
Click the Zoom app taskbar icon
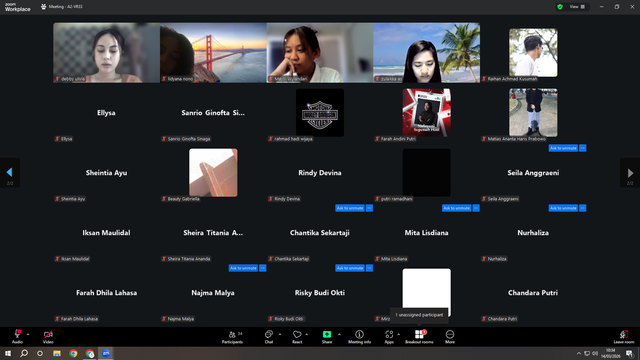[106, 353]
